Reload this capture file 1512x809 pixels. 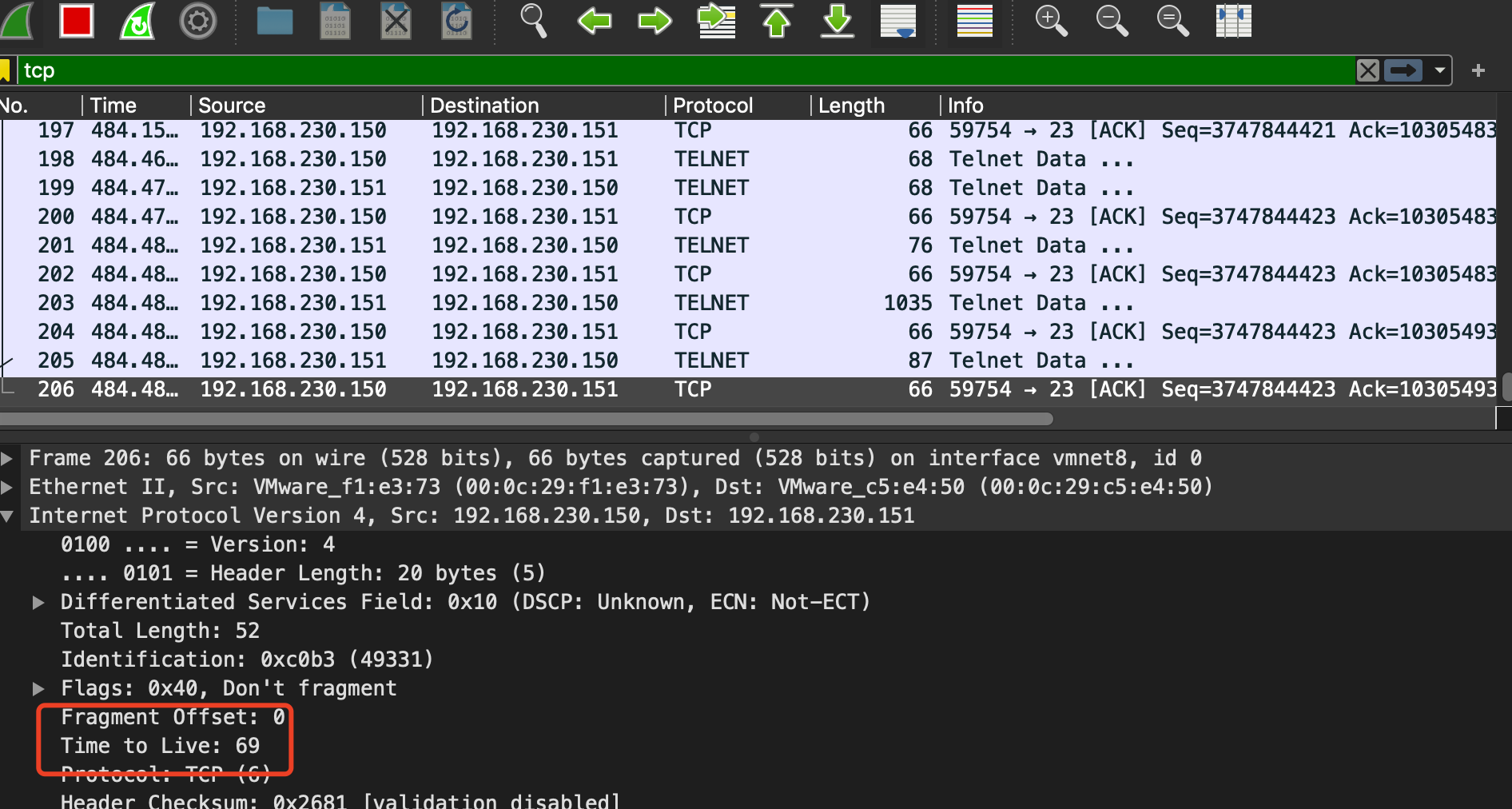(x=457, y=20)
